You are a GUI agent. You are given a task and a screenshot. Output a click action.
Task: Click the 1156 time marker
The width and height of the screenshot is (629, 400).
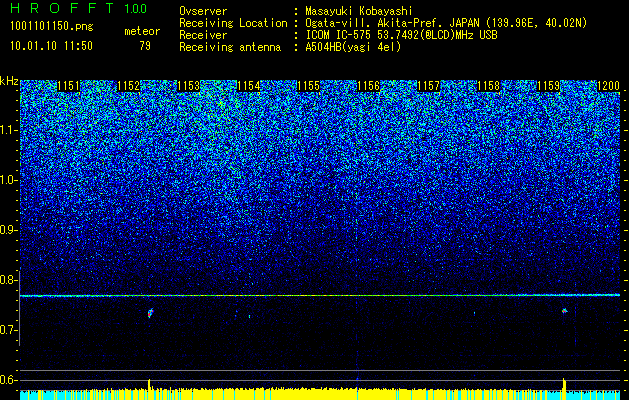pos(369,86)
